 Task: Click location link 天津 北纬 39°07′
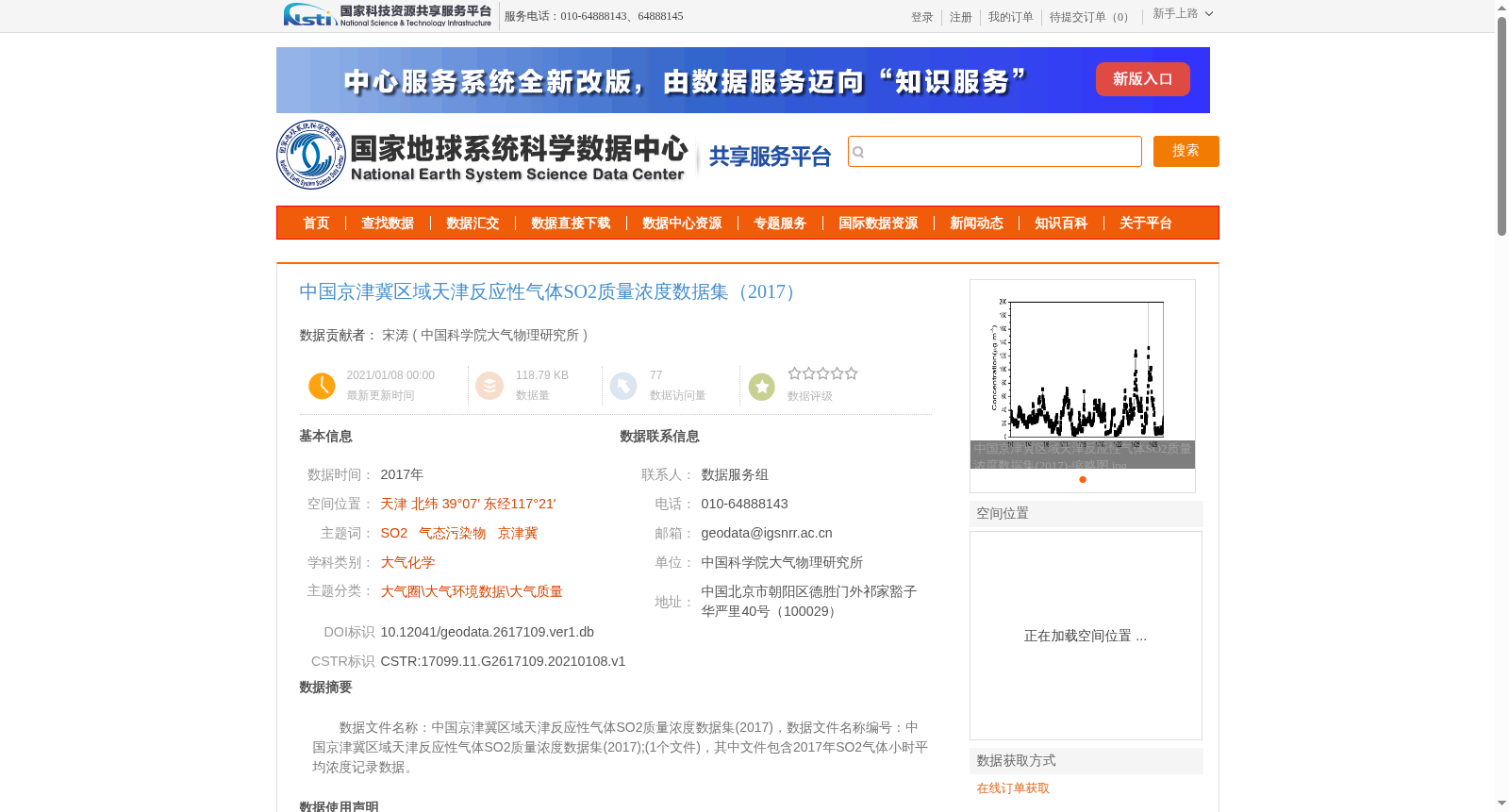point(468,504)
